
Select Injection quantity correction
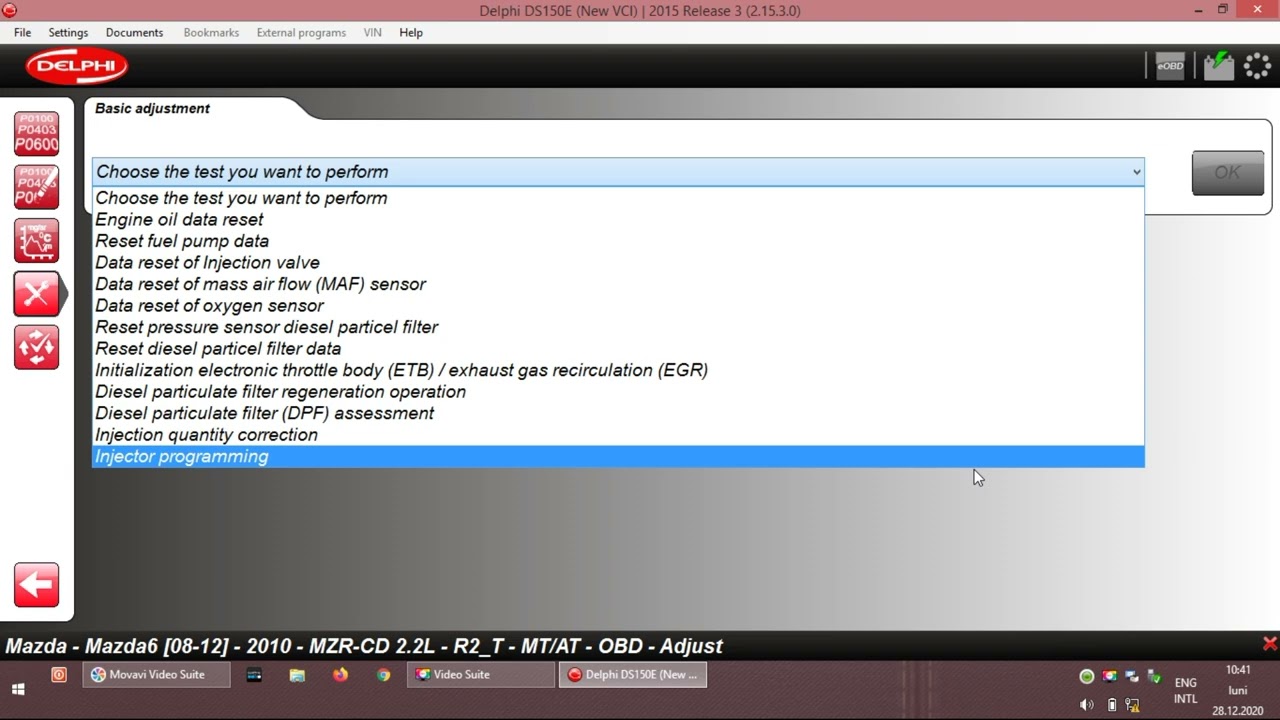point(618,435)
